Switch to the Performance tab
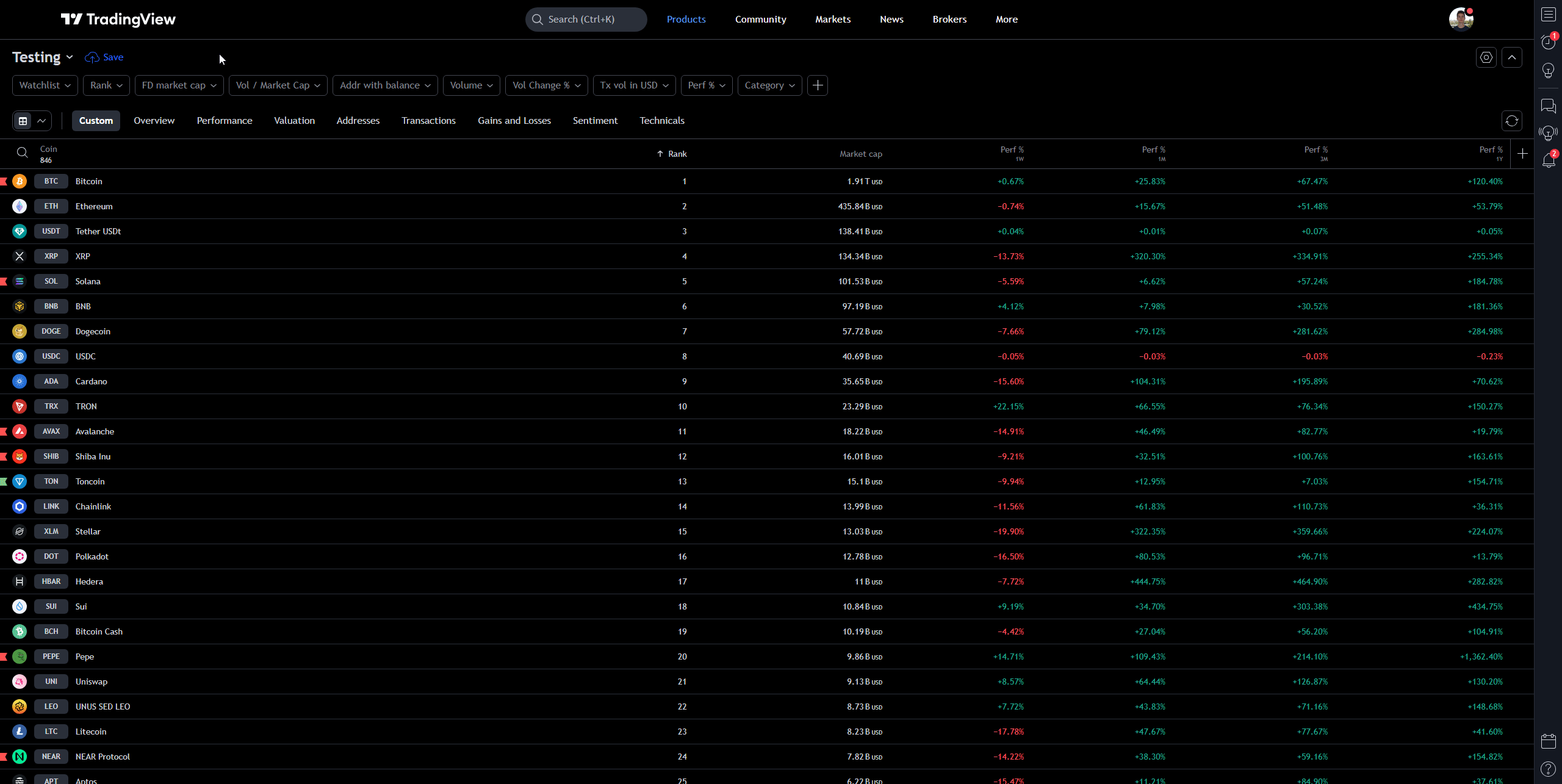The width and height of the screenshot is (1562, 784). point(225,121)
